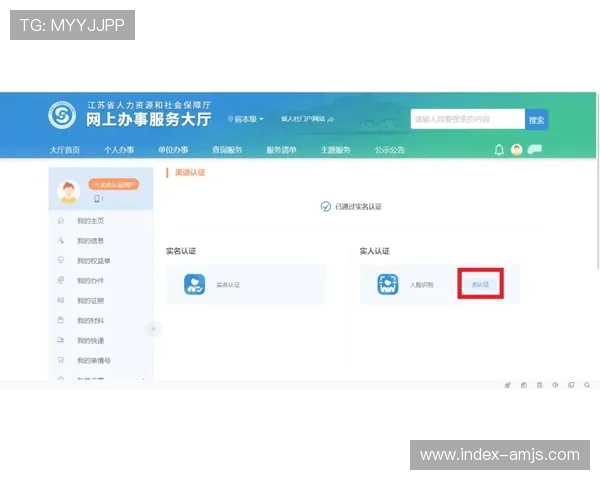Click the magnifier icon in bottom bar
The height and width of the screenshot is (480, 600).
[587, 385]
